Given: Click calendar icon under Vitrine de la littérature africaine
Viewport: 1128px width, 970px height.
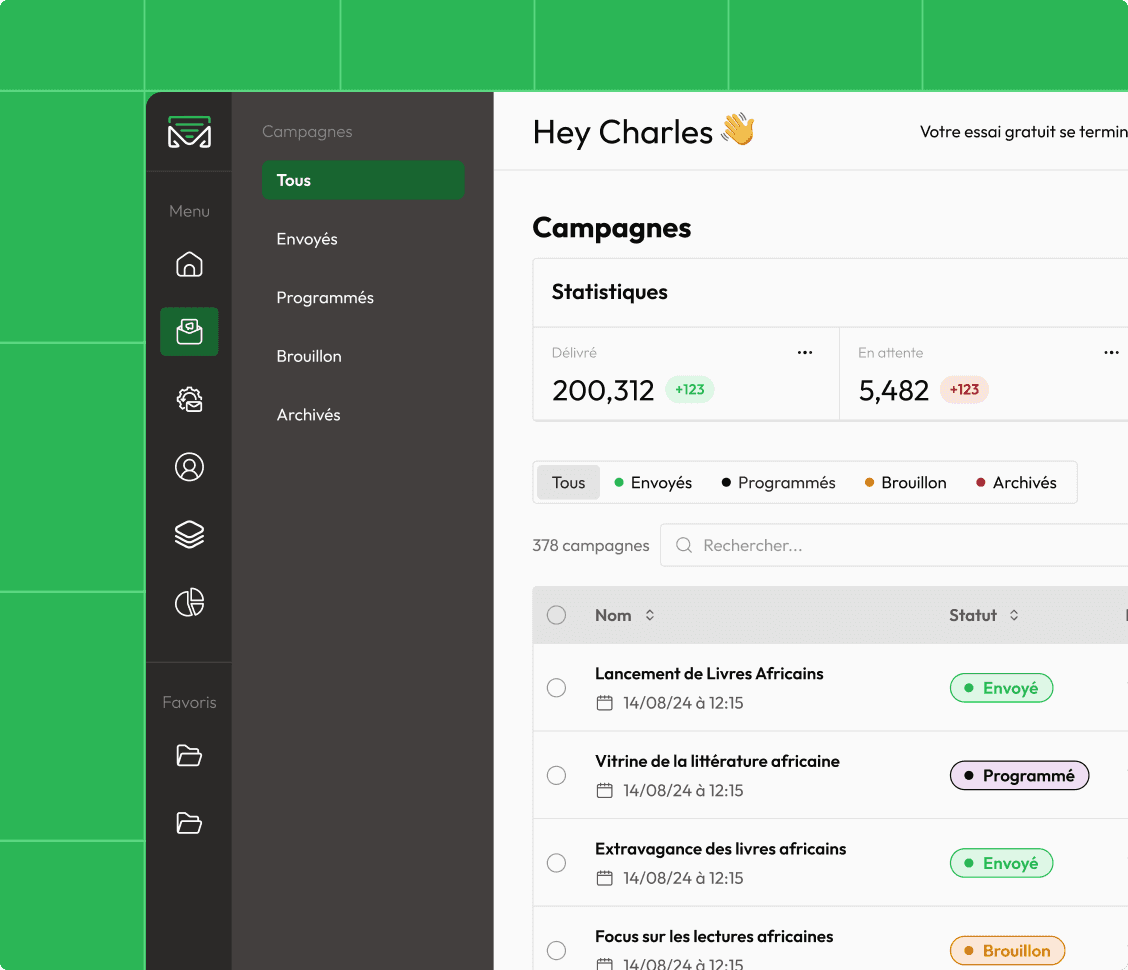Looking at the screenshot, I should click(x=604, y=791).
